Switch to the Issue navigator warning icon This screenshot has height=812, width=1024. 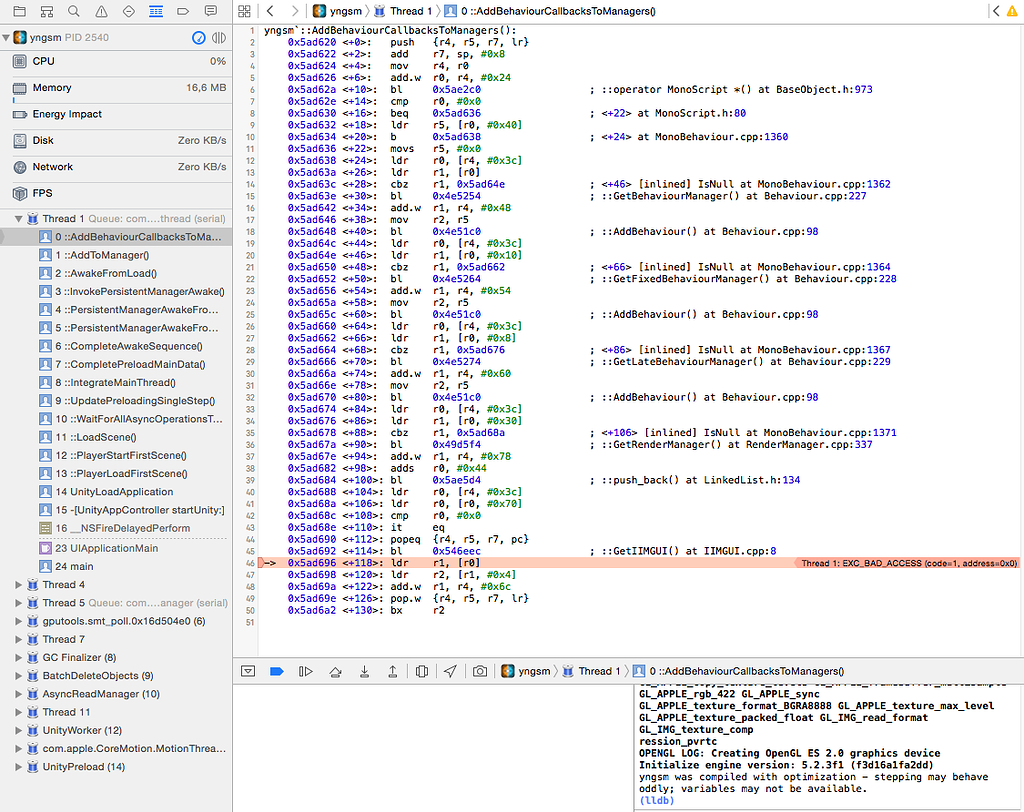click(99, 11)
